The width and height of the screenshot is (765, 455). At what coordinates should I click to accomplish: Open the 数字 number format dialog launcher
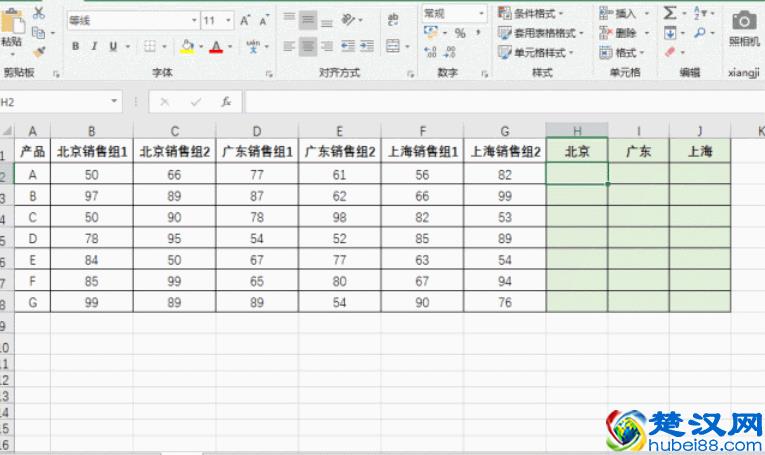point(484,74)
